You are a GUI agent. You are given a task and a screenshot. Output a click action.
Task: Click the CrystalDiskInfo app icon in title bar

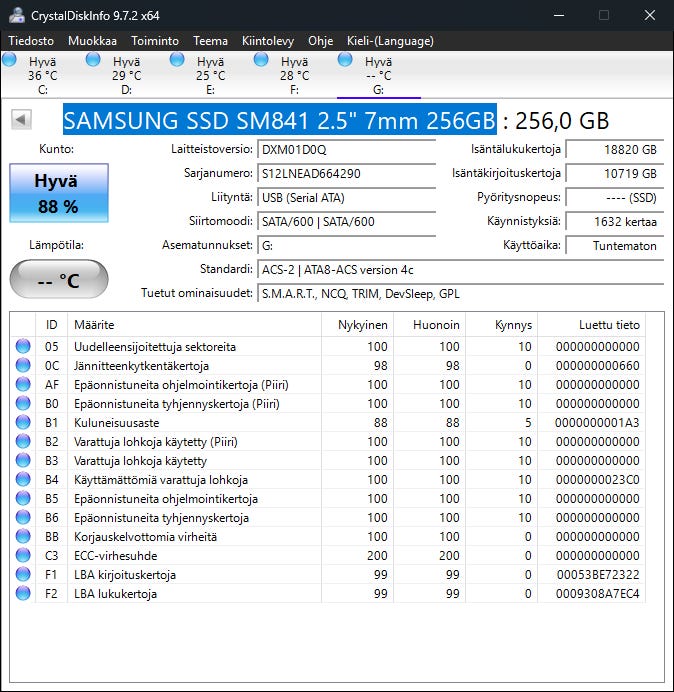tap(16, 15)
